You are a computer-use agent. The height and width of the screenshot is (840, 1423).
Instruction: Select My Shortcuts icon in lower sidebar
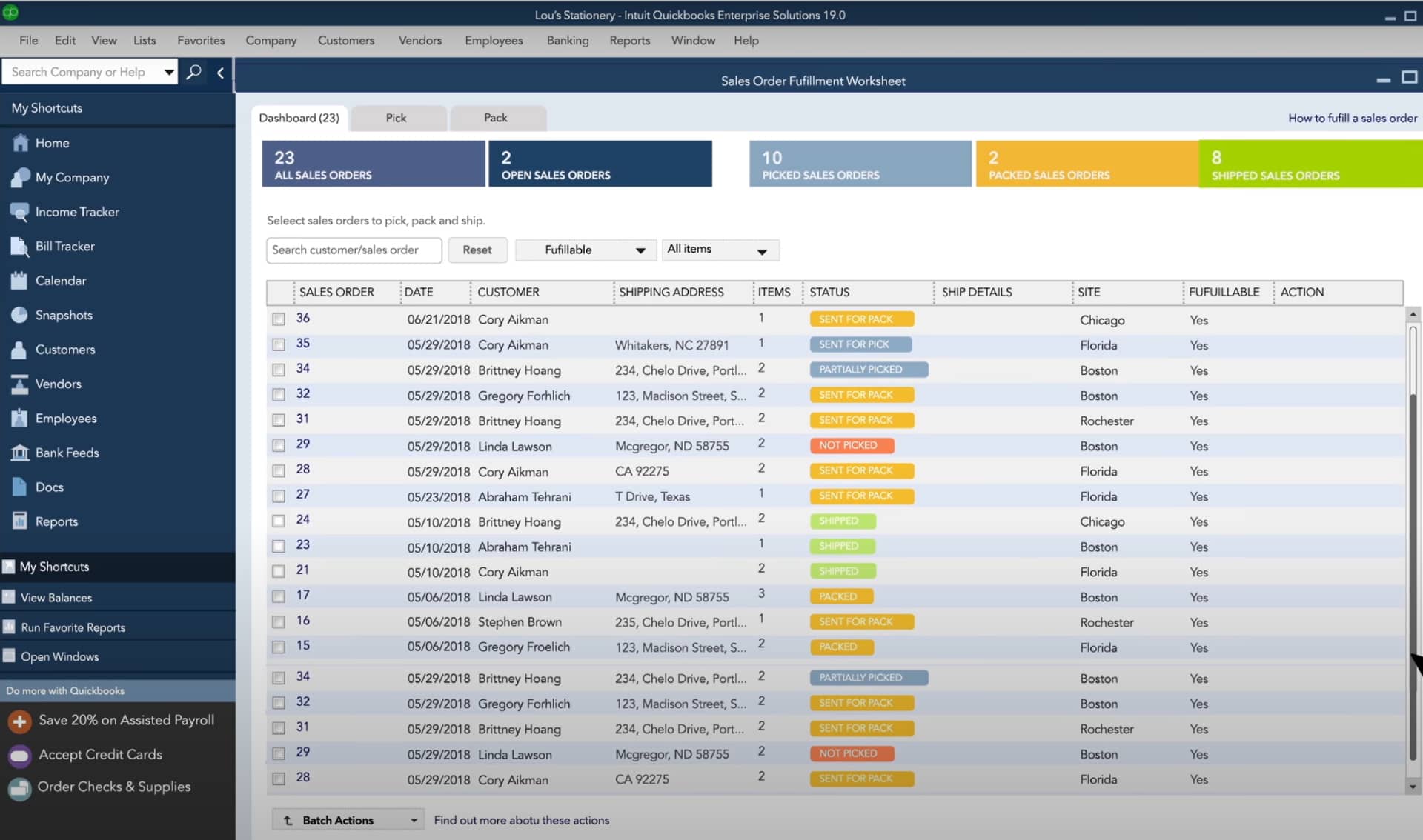pos(9,567)
